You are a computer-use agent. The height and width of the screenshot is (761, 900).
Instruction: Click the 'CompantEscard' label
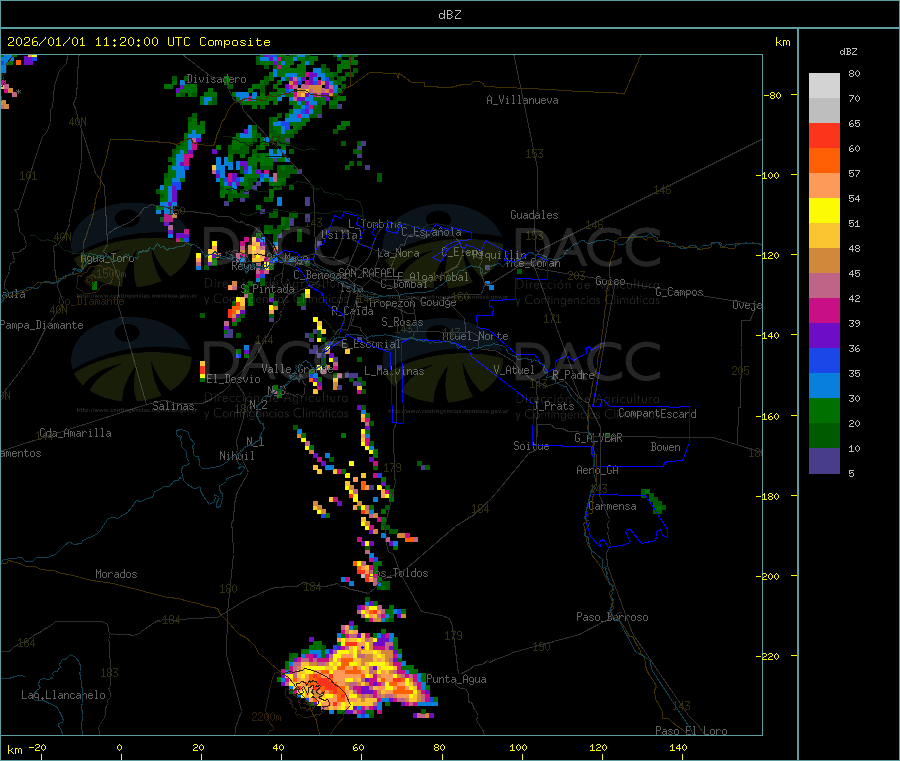[657, 413]
